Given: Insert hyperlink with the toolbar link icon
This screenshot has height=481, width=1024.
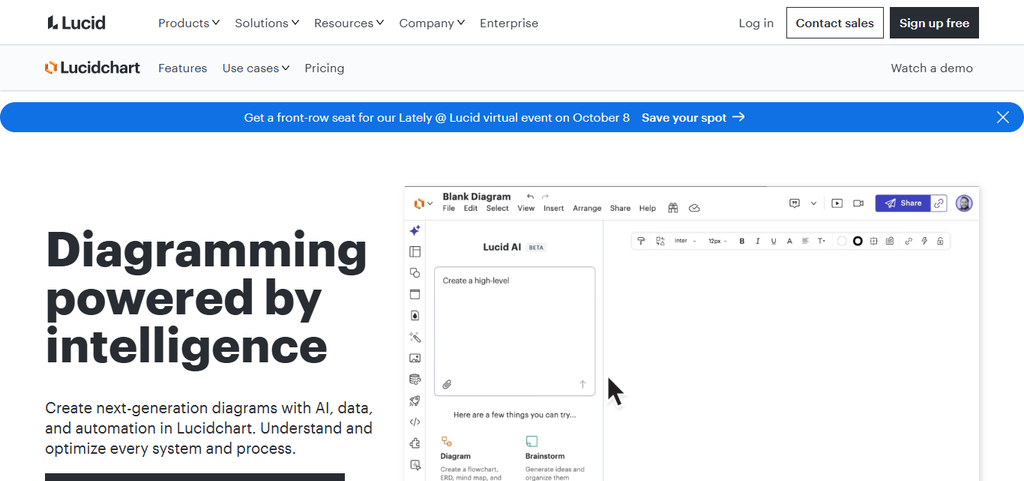Looking at the screenshot, I should click(x=908, y=241).
